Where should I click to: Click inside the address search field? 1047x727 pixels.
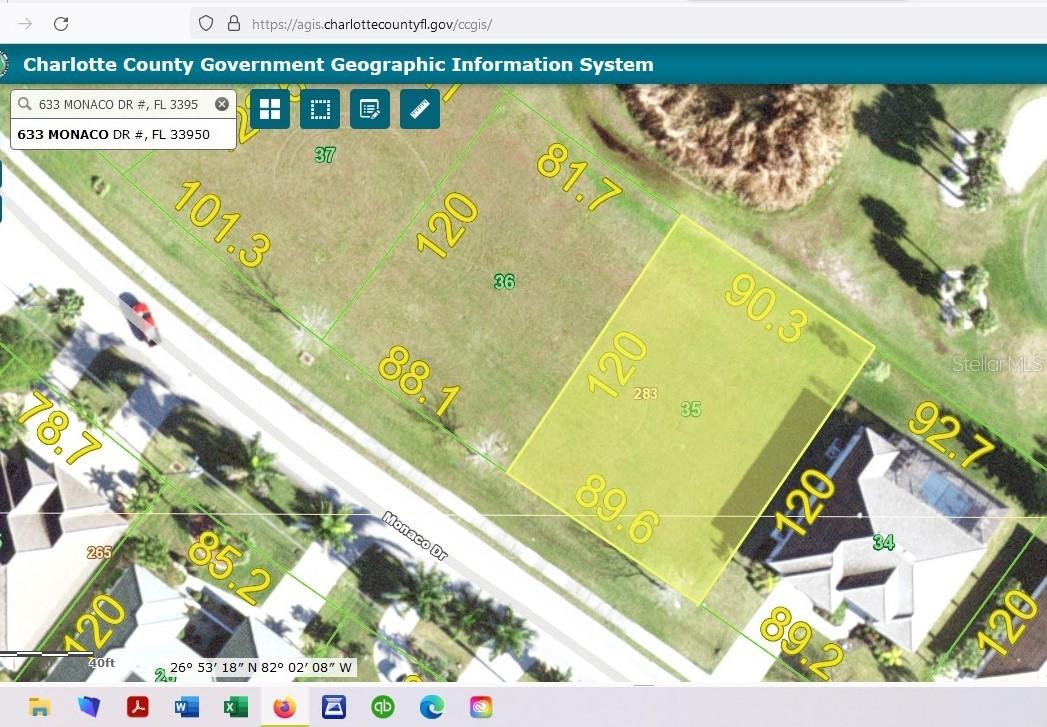click(120, 104)
